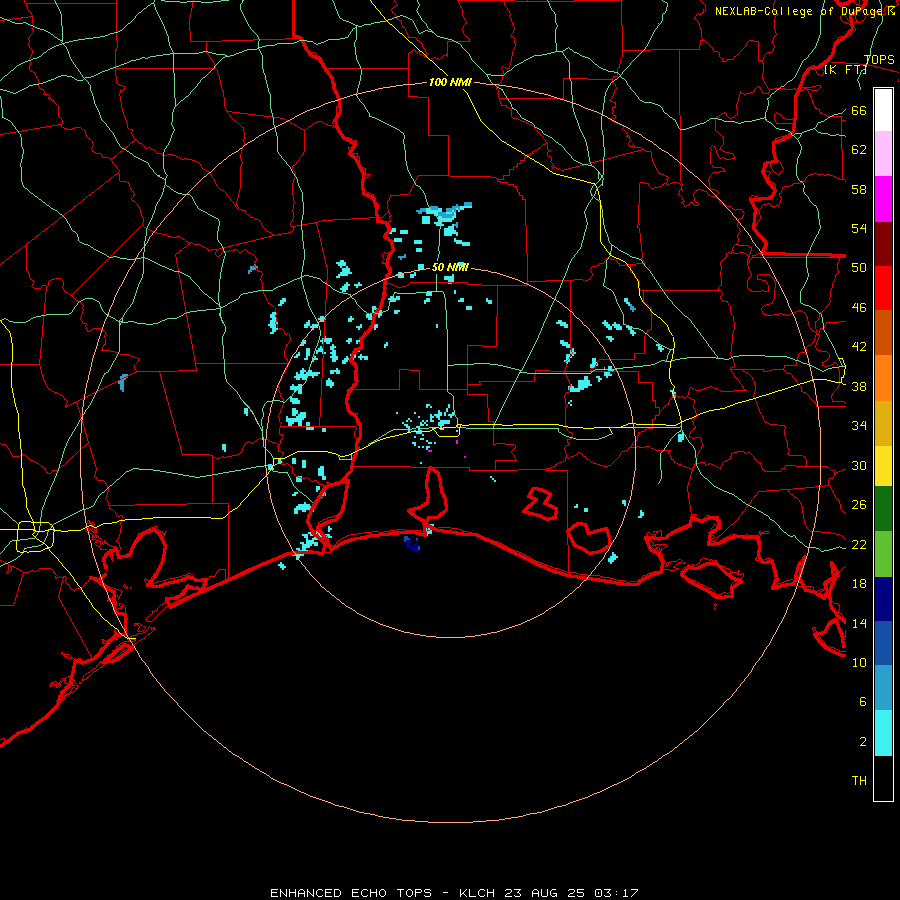Click the navy 22 kft legend swatch
The image size is (900, 900).
tap(883, 599)
